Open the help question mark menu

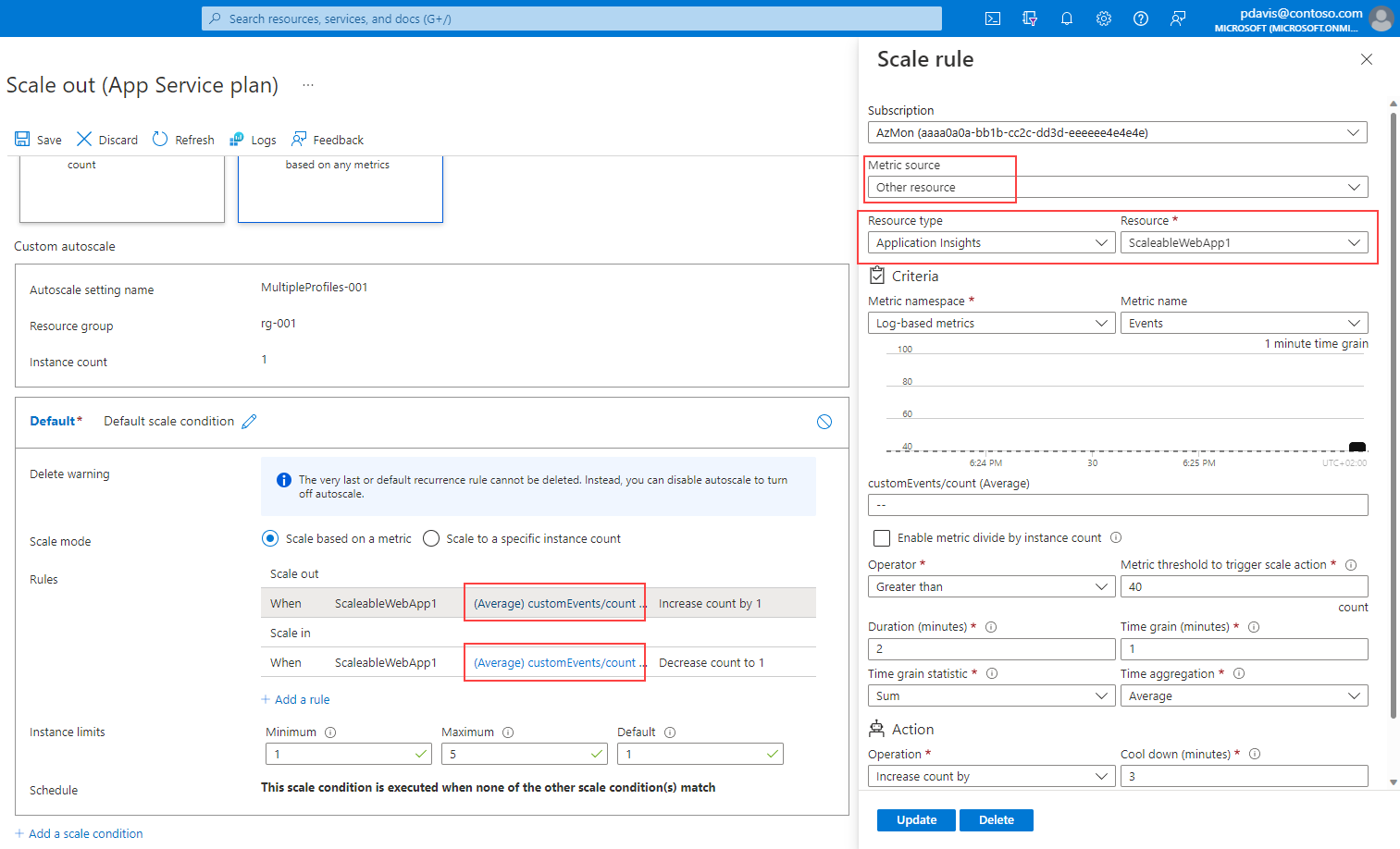coord(1141,18)
